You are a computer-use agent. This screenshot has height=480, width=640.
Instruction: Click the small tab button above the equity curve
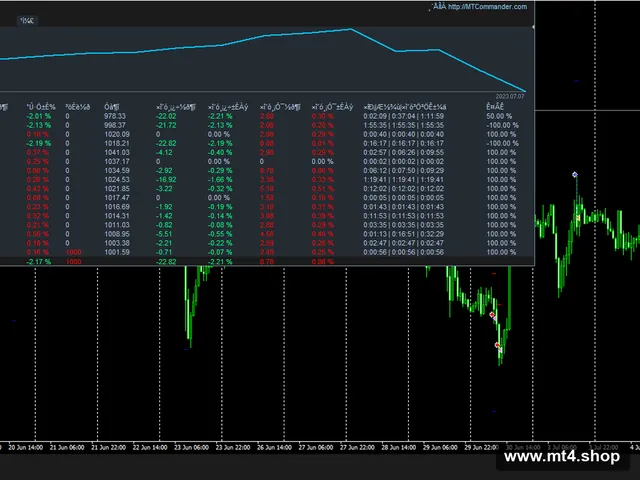click(x=28, y=21)
